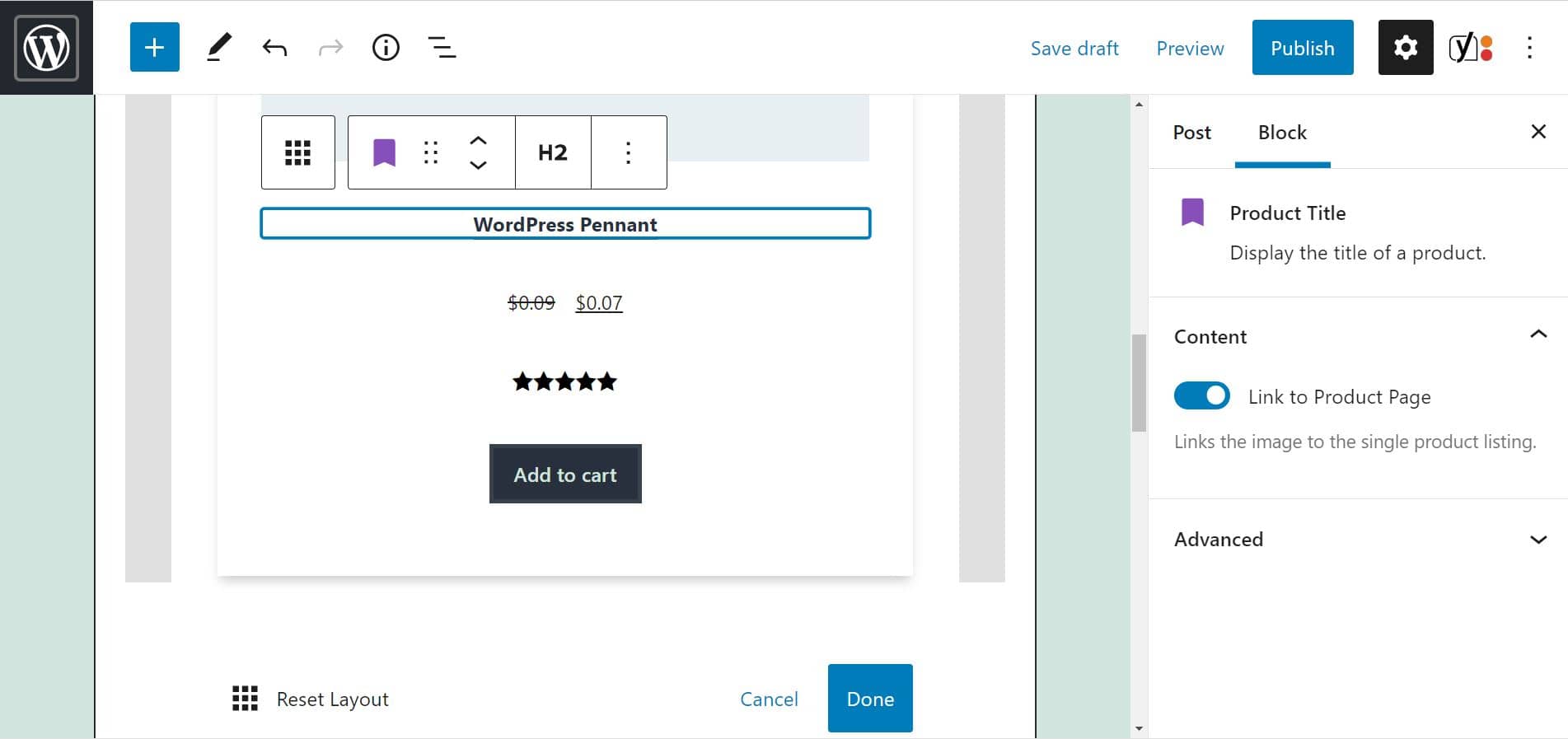Change the H2 heading level
This screenshot has height=739, width=1568.
point(553,152)
